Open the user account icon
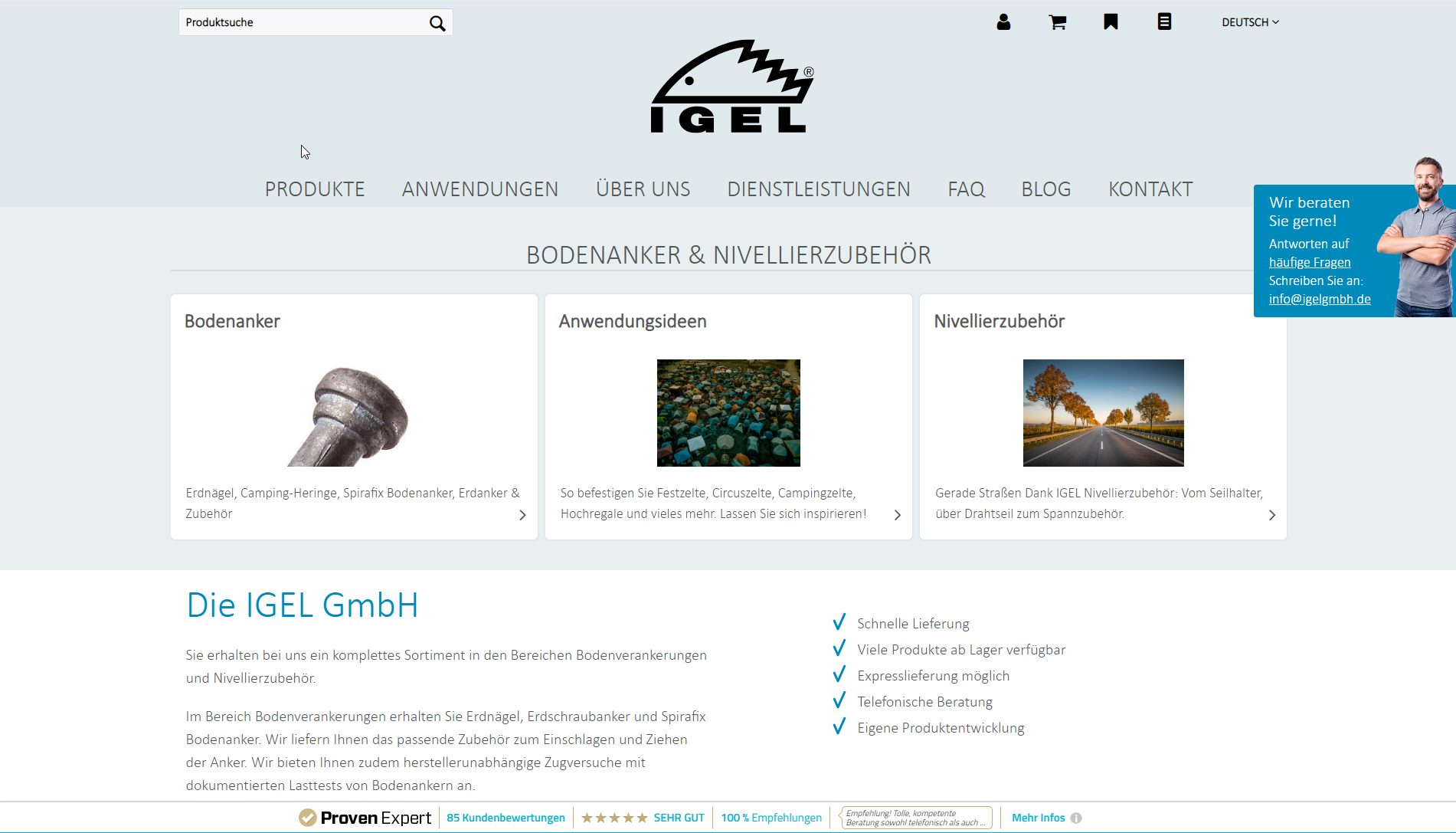Image resolution: width=1456 pixels, height=833 pixels. [x=1003, y=22]
